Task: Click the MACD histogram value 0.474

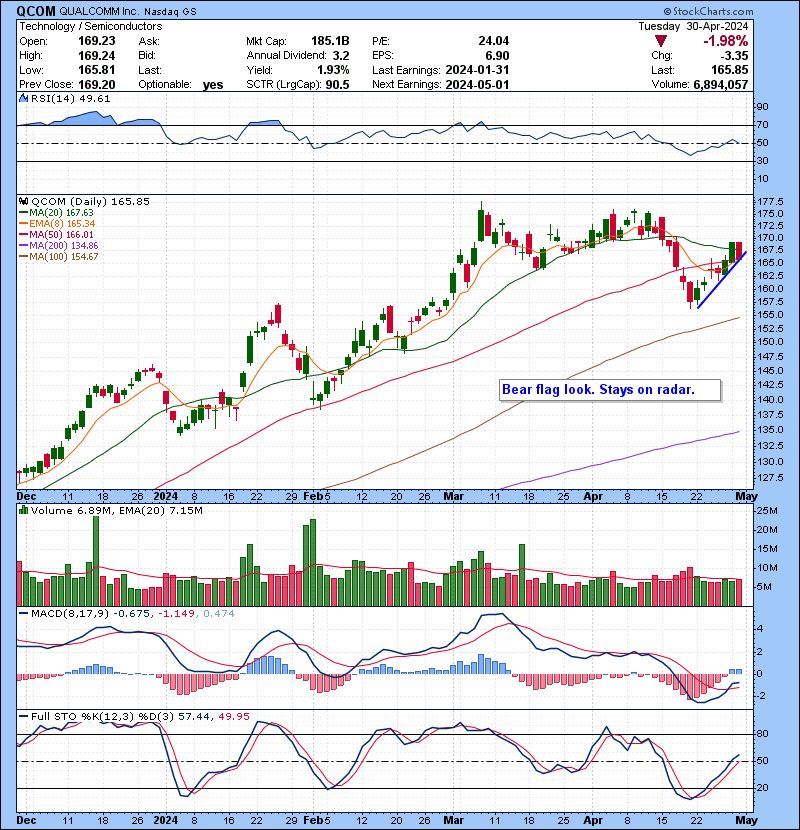Action: click(219, 614)
